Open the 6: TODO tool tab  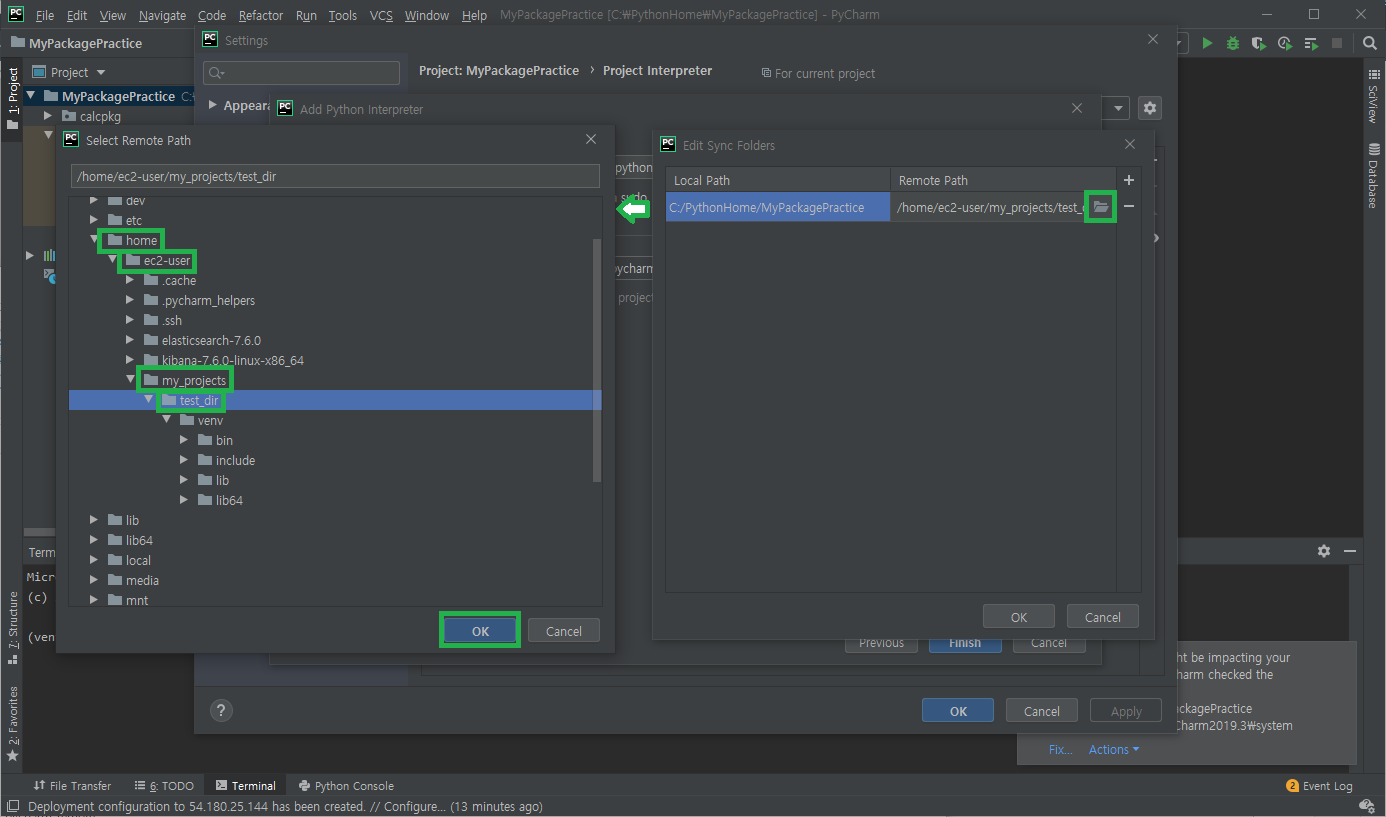click(x=165, y=786)
